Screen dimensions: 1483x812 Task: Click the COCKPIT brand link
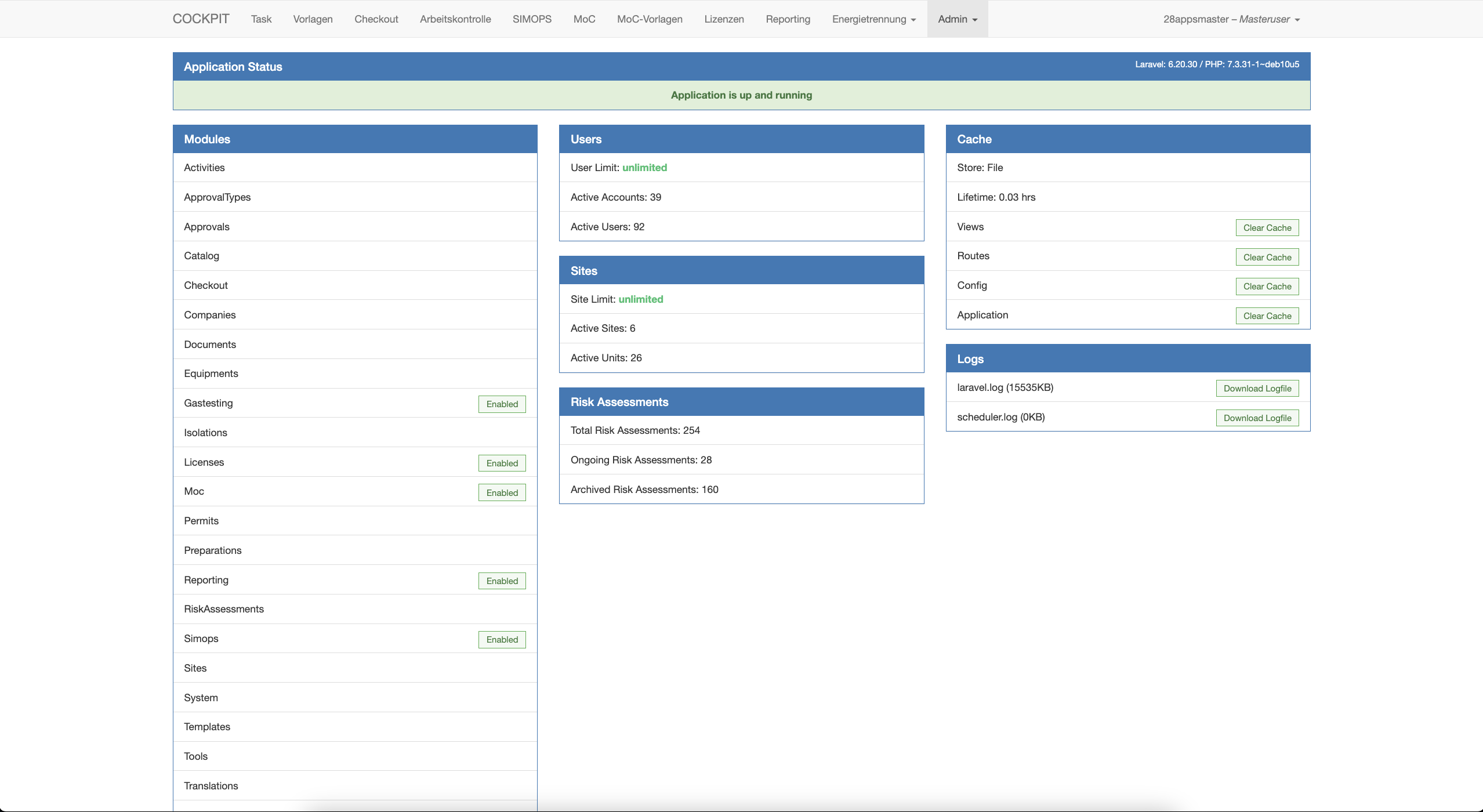pyautogui.click(x=201, y=19)
